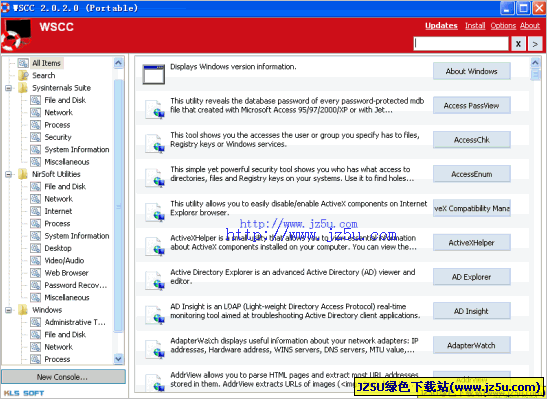
Task: Click icon beside Password Recov... item
Action: 35,285
